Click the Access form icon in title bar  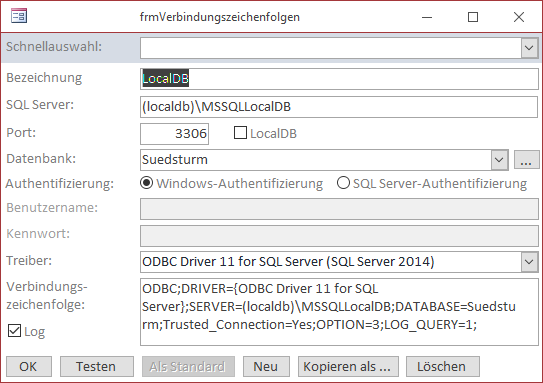click(19, 16)
